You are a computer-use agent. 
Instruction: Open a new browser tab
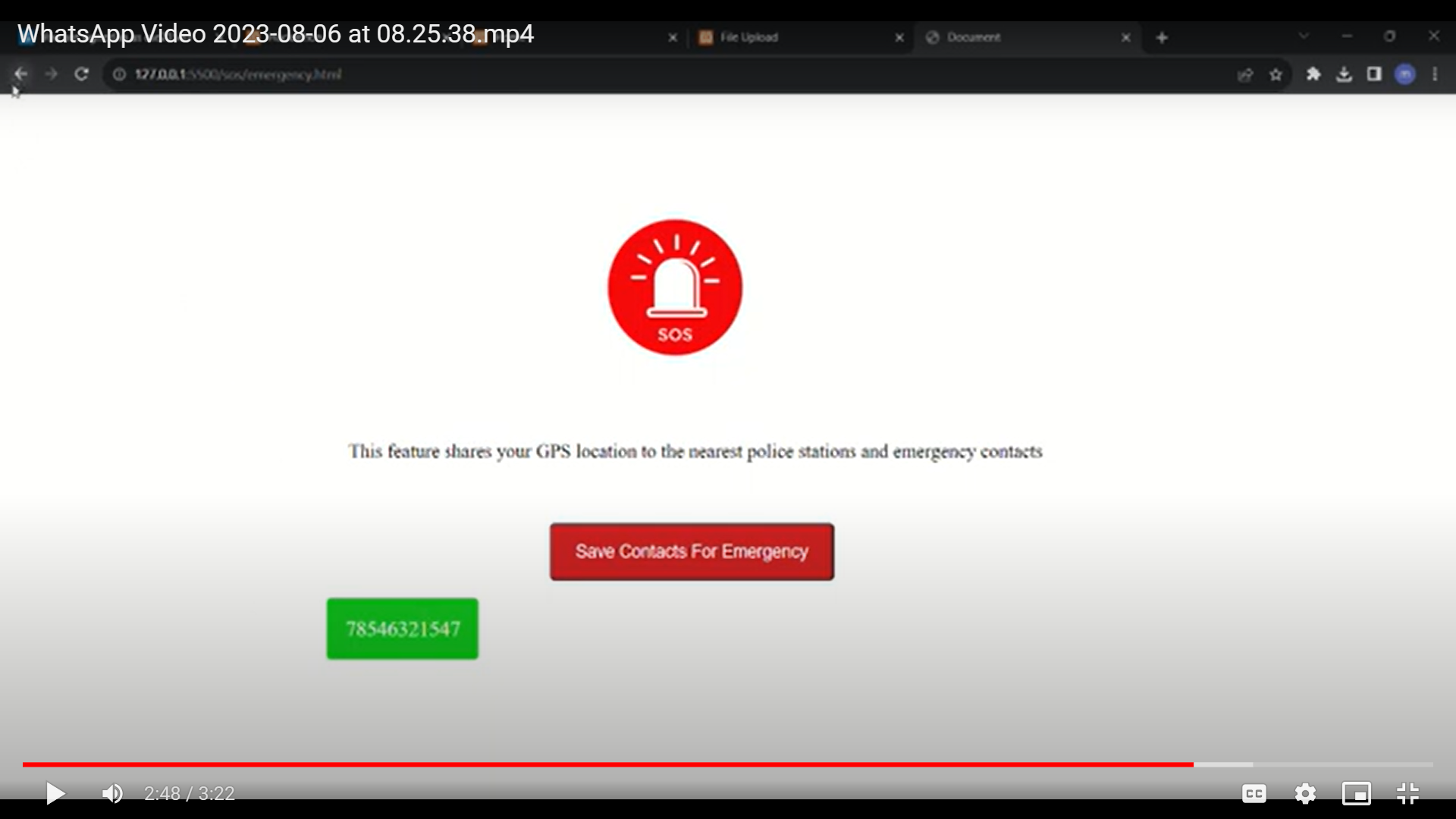coord(1162,37)
